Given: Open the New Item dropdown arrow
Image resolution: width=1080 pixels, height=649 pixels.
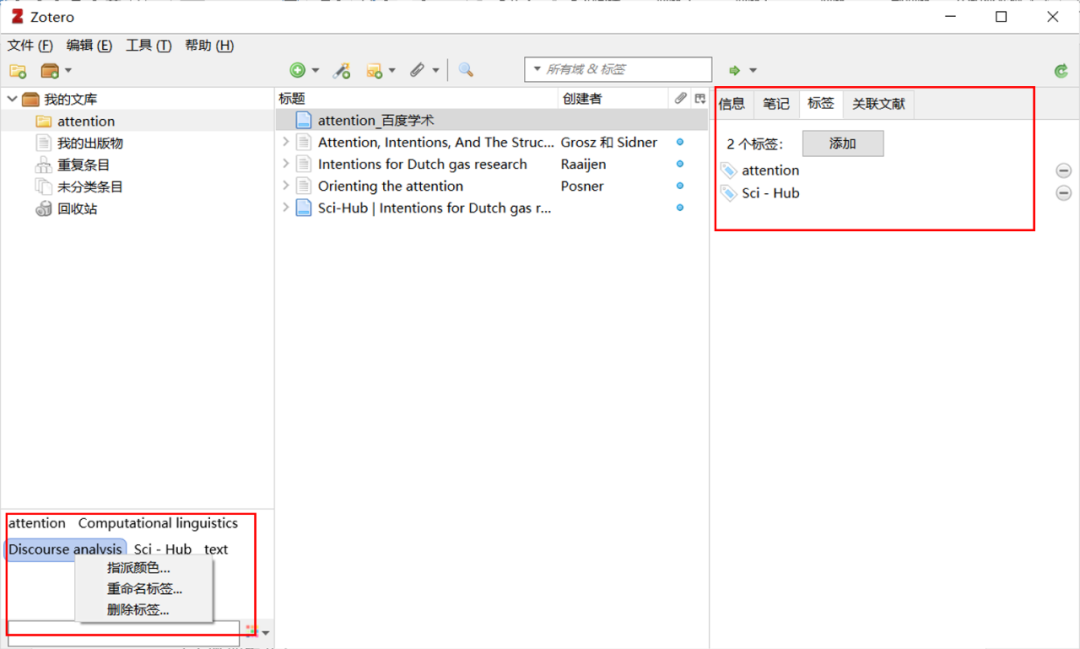Looking at the screenshot, I should (315, 70).
